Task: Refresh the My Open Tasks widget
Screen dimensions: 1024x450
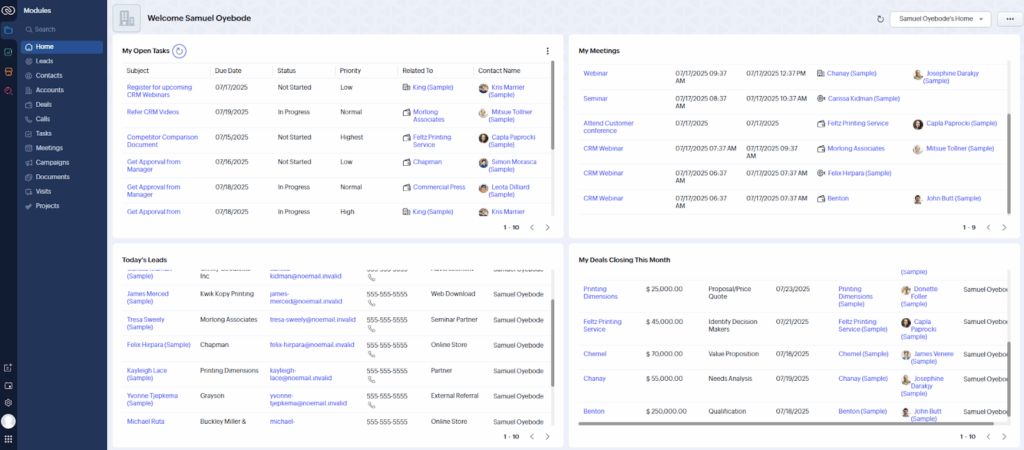Action: click(x=179, y=51)
